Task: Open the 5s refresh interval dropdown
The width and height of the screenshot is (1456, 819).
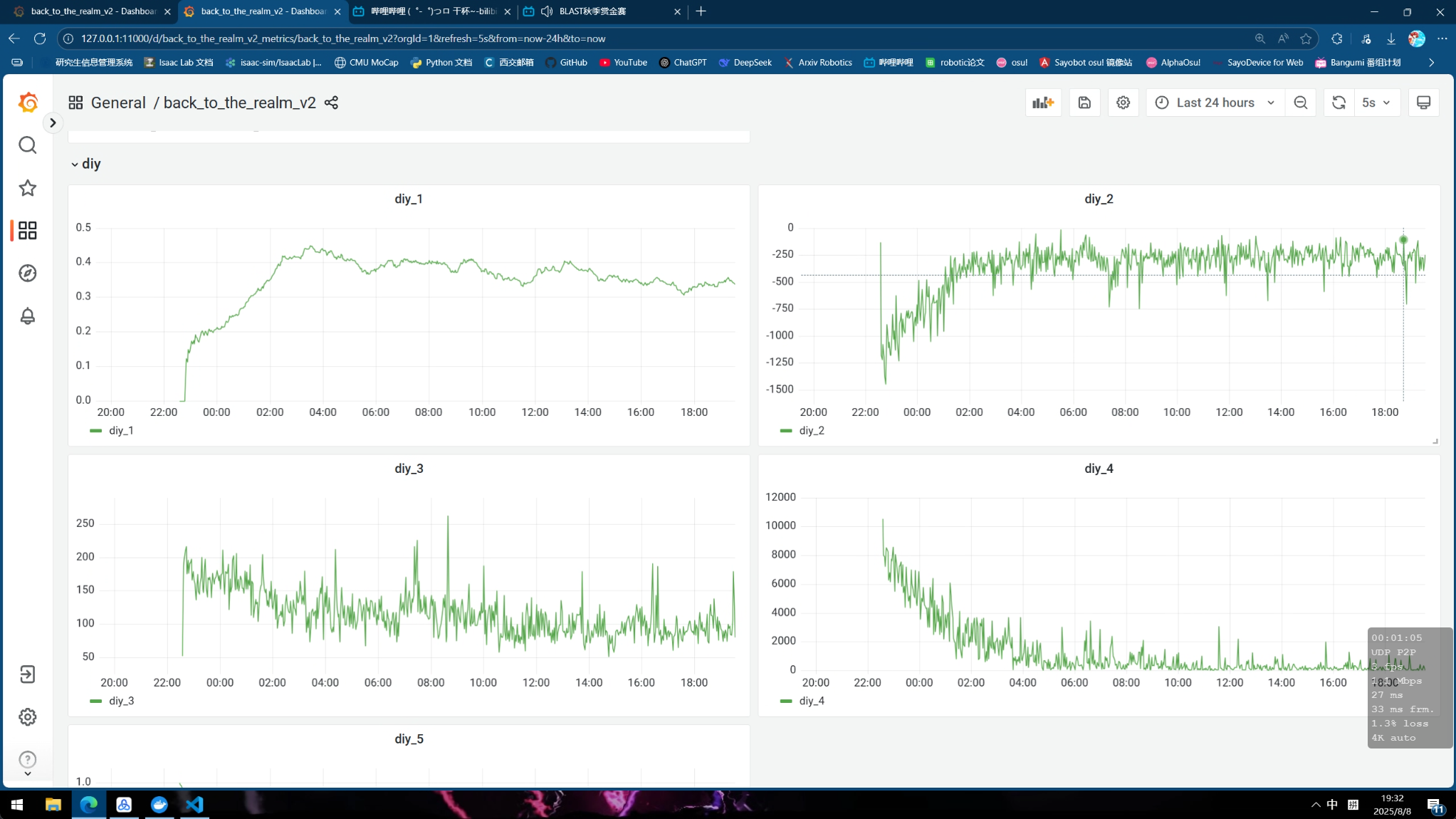Action: coord(1376,103)
